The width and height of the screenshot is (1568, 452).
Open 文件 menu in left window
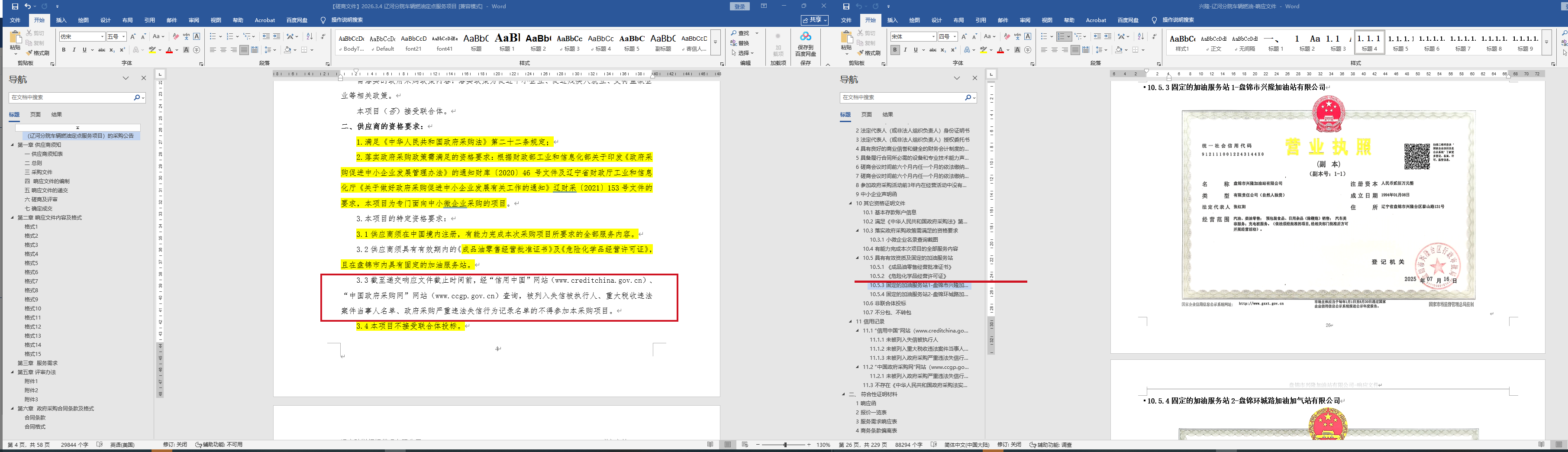15,20
